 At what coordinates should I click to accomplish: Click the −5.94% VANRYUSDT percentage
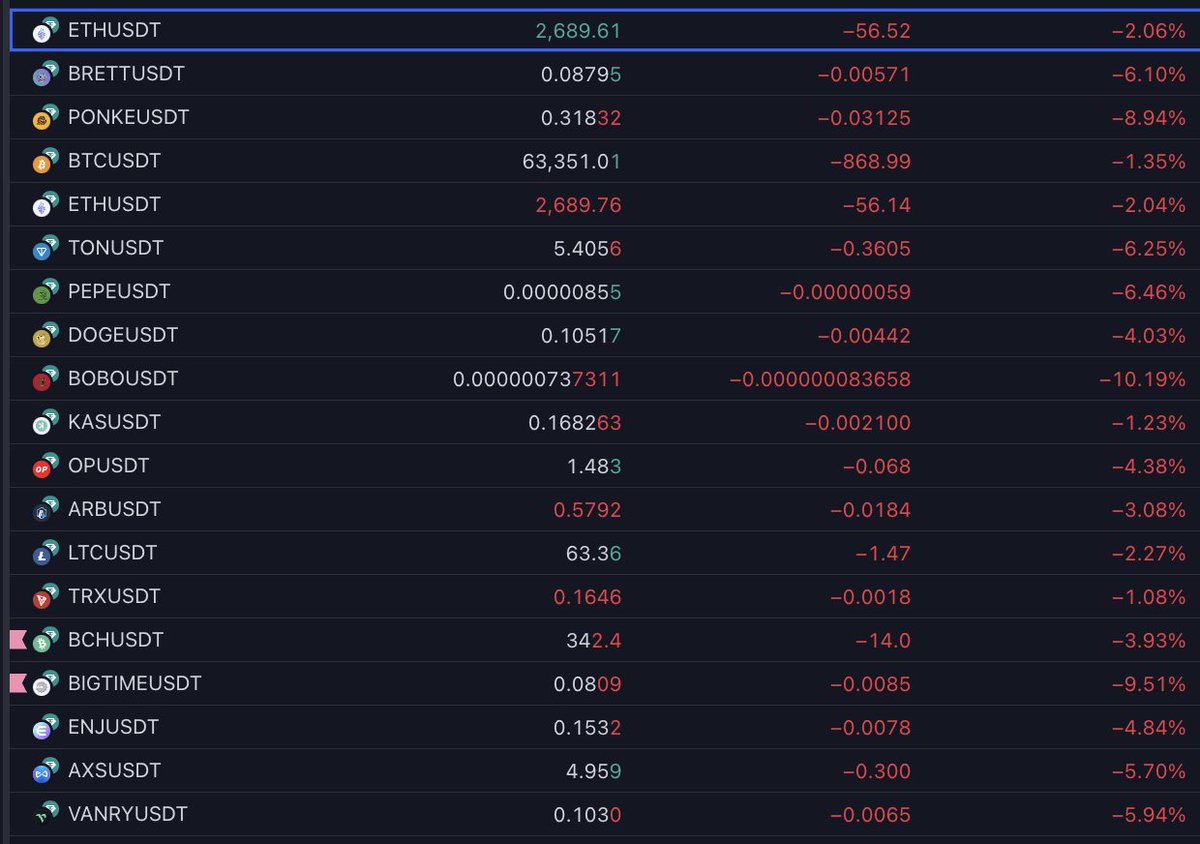tap(1148, 814)
